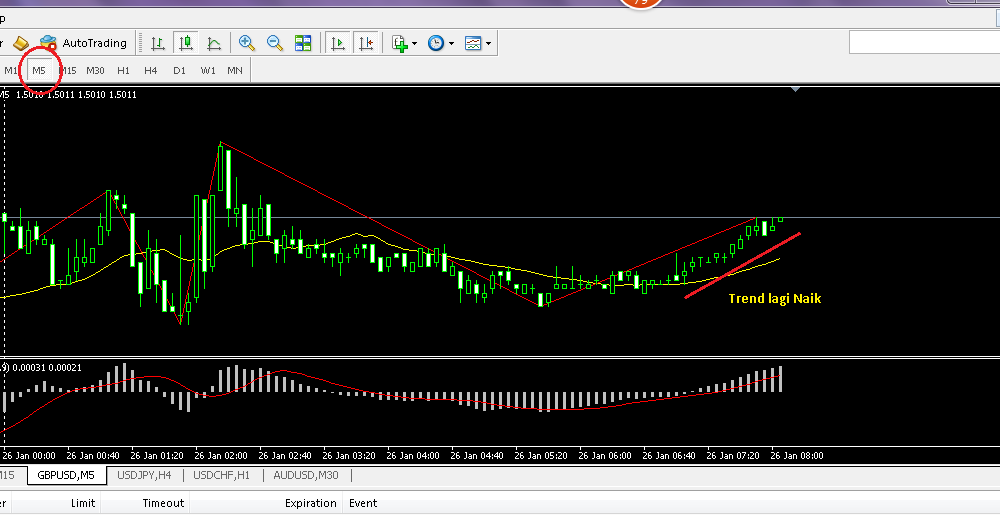
Task: Switch to the AUDUSD,M30 chart tab
Action: 306,475
